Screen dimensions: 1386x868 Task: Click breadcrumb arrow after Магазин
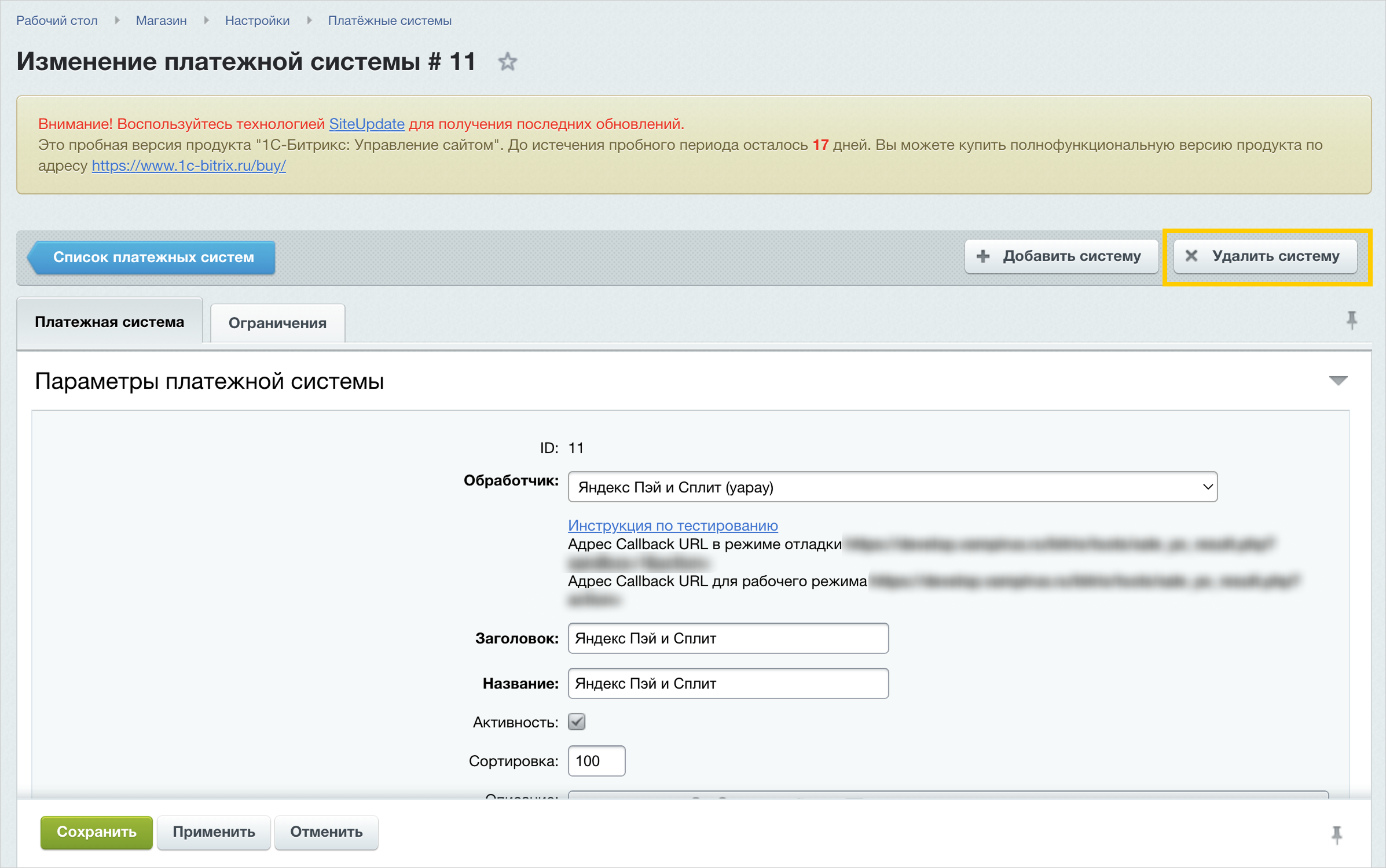pos(206,21)
